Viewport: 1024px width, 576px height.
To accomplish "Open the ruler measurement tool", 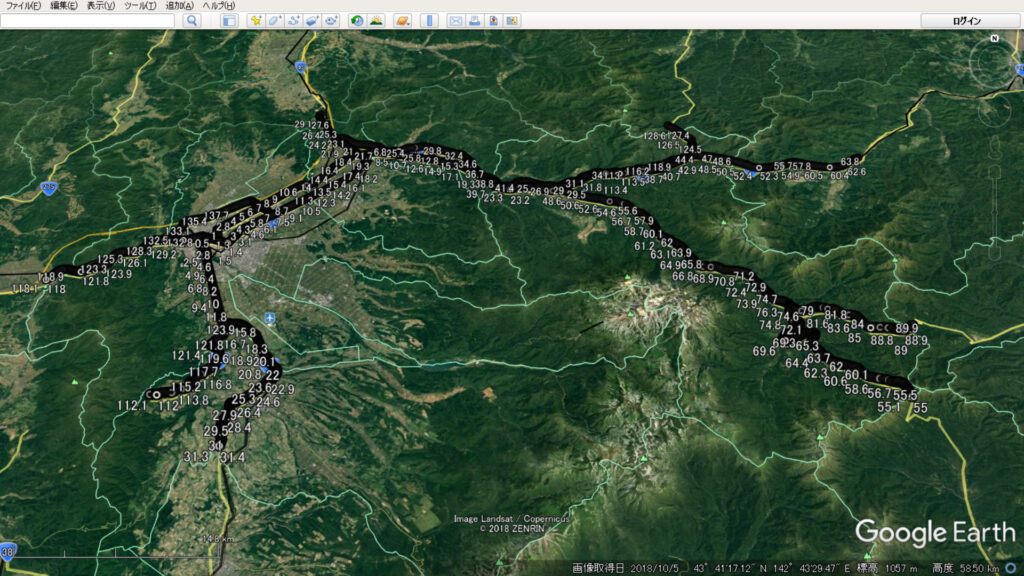I will [x=429, y=21].
